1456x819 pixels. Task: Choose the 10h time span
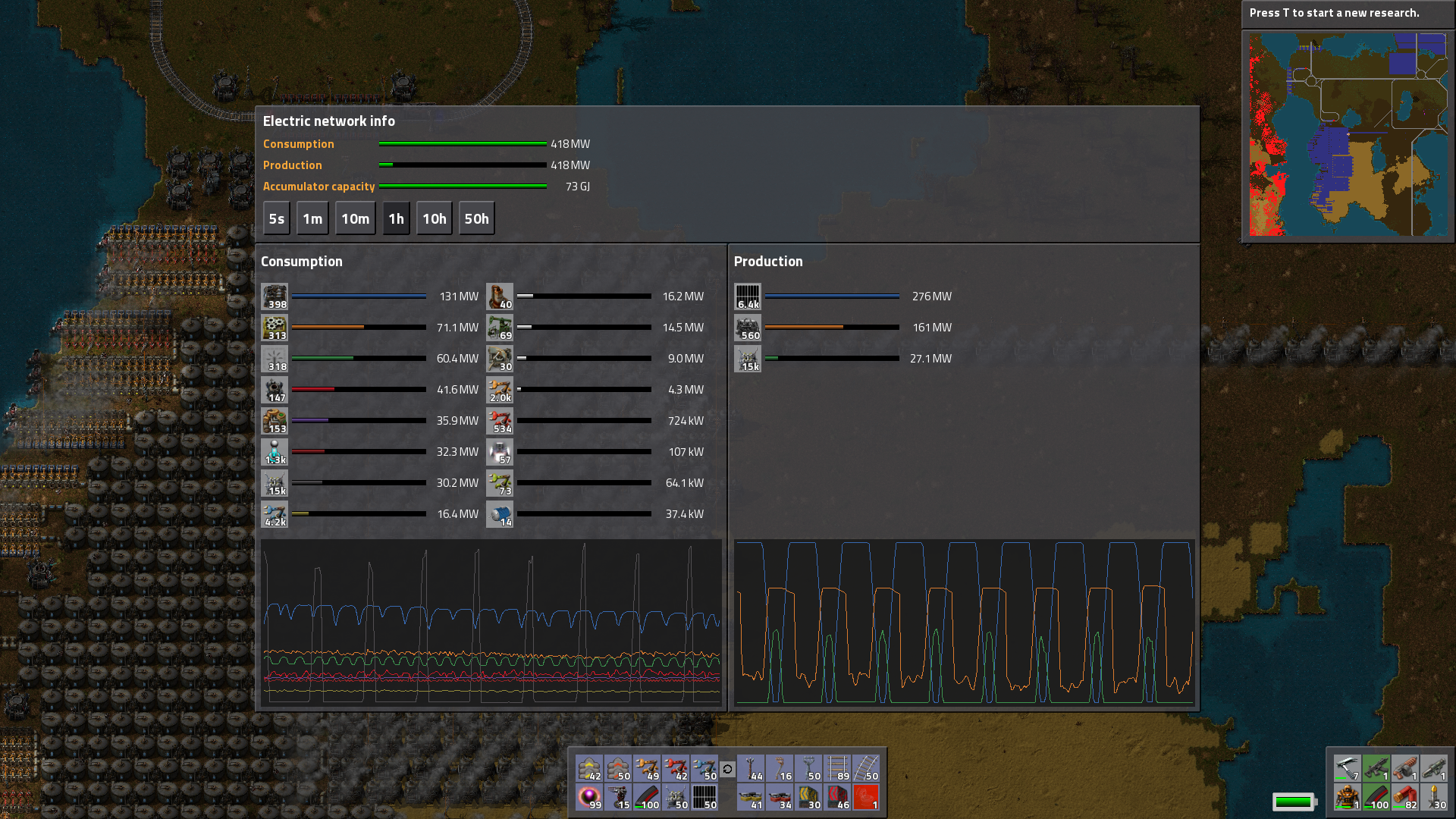pyautogui.click(x=434, y=218)
